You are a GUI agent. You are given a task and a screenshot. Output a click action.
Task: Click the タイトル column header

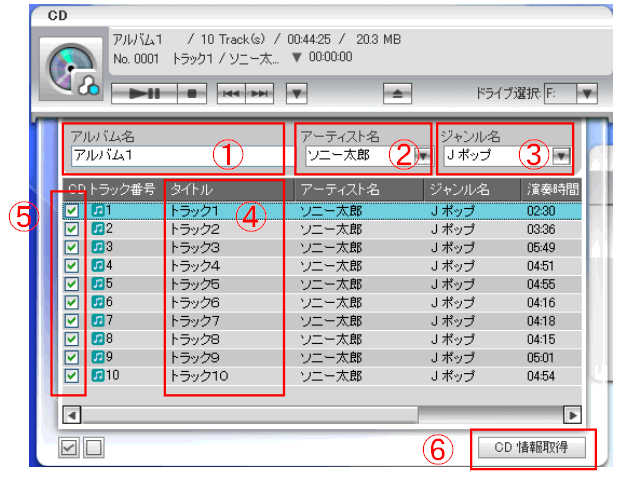pos(225,189)
